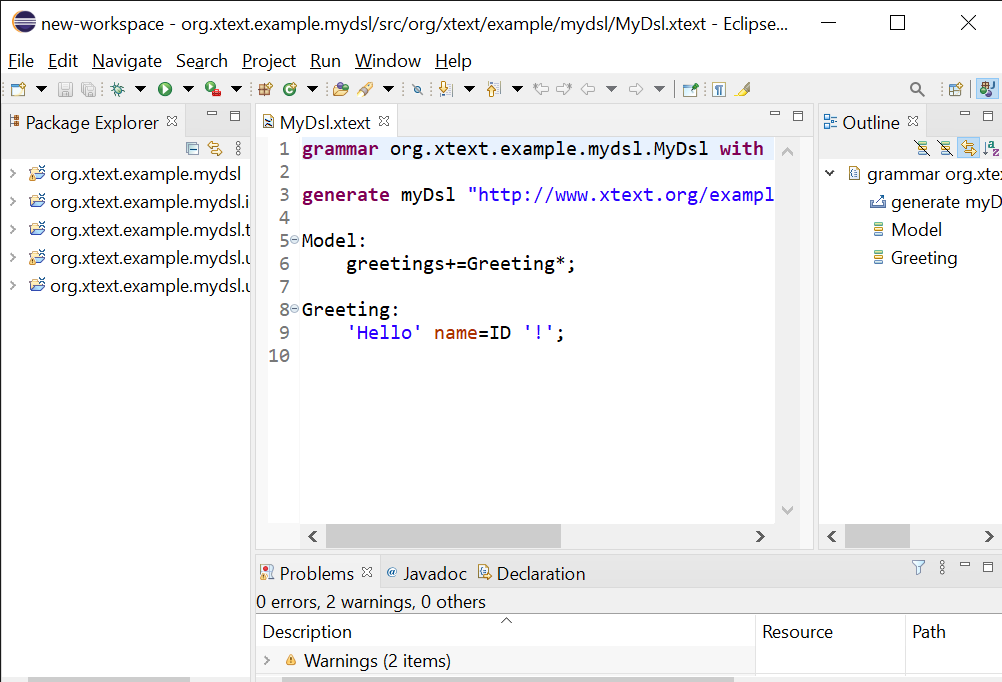Click the green Run button icon
The width and height of the screenshot is (1002, 682).
pyautogui.click(x=165, y=89)
